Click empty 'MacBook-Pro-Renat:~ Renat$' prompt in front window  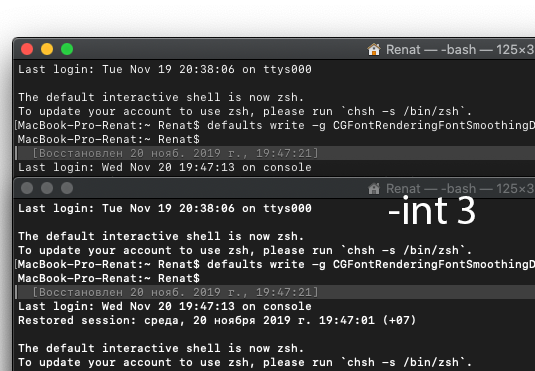(x=109, y=139)
